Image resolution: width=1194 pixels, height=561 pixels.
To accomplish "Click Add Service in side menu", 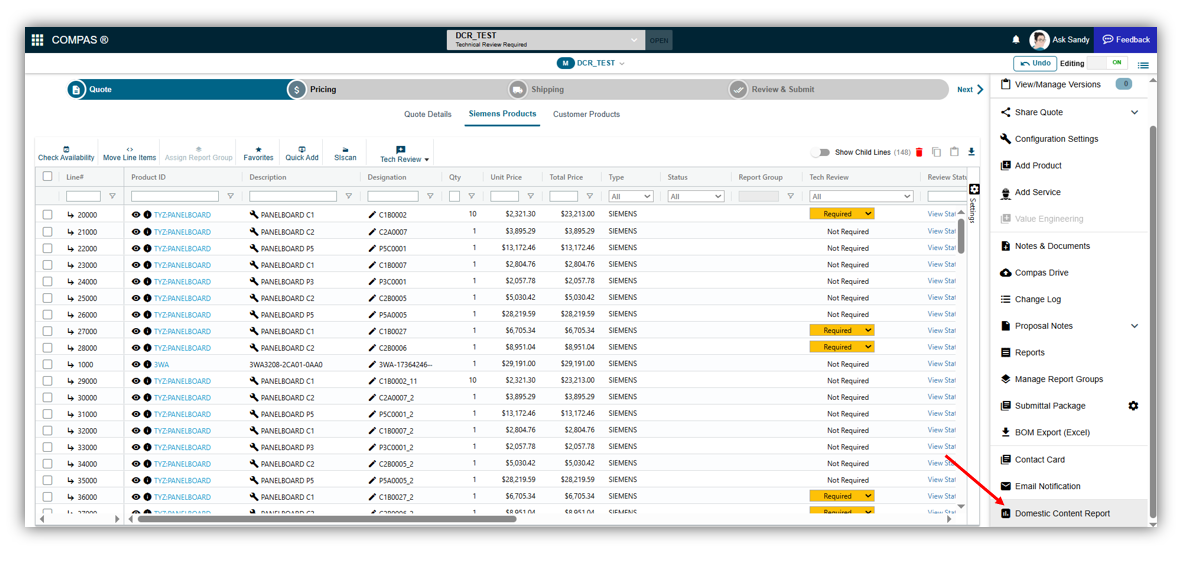I will pyautogui.click(x=1030, y=192).
